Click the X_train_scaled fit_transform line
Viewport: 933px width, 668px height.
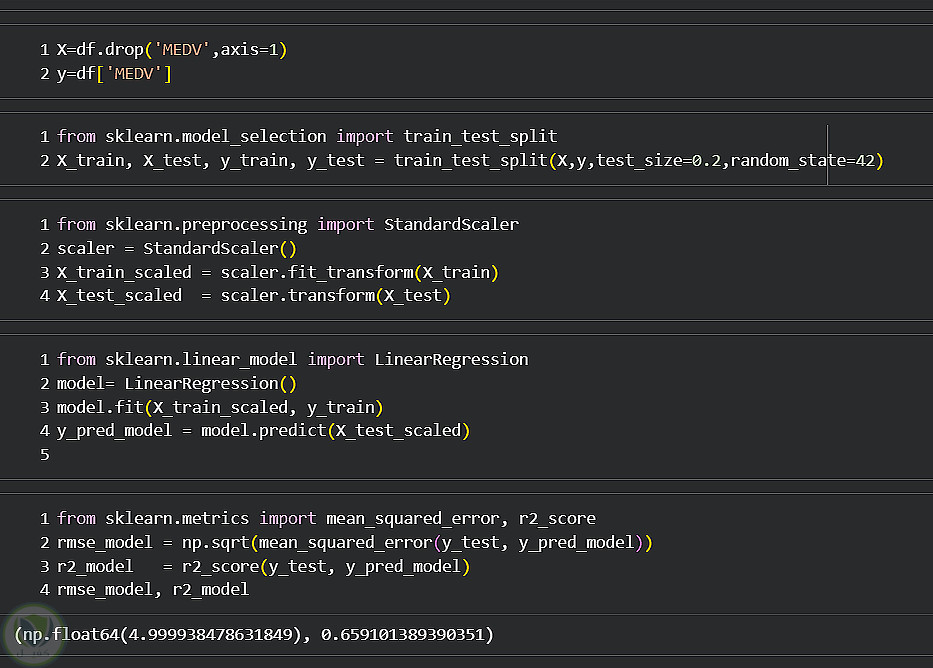tap(277, 272)
